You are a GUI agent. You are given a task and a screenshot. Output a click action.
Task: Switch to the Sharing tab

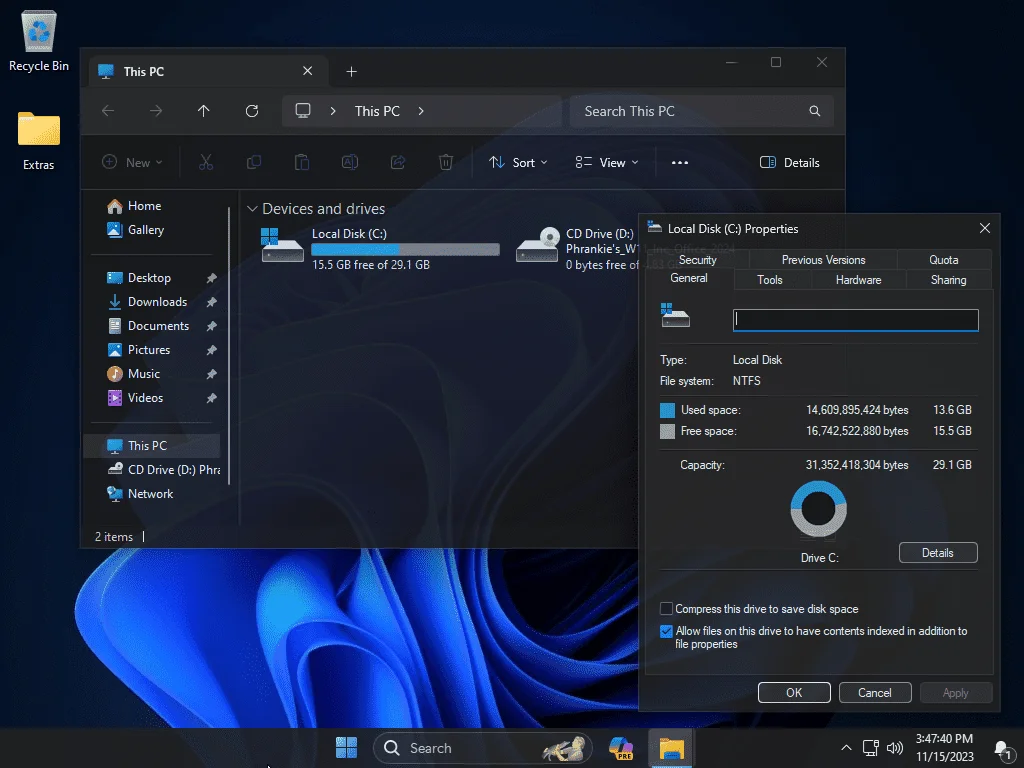click(x=948, y=280)
